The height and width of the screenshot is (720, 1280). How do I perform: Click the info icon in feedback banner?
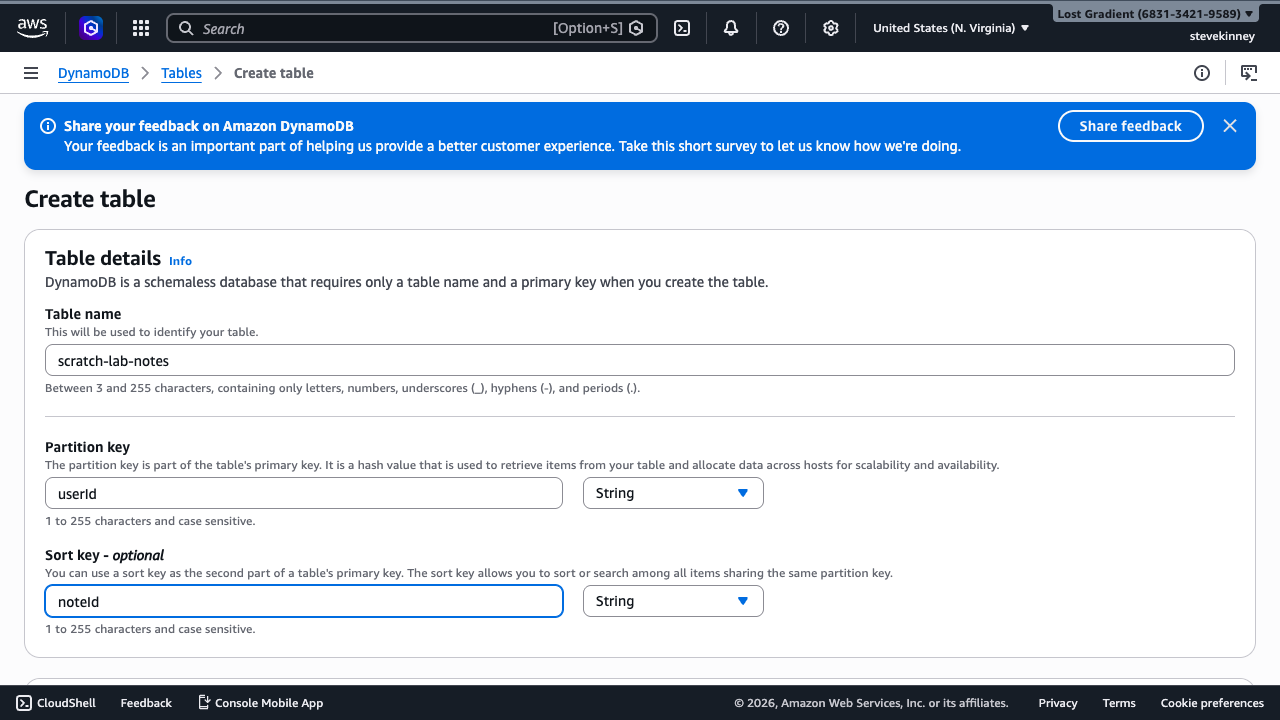tap(47, 126)
